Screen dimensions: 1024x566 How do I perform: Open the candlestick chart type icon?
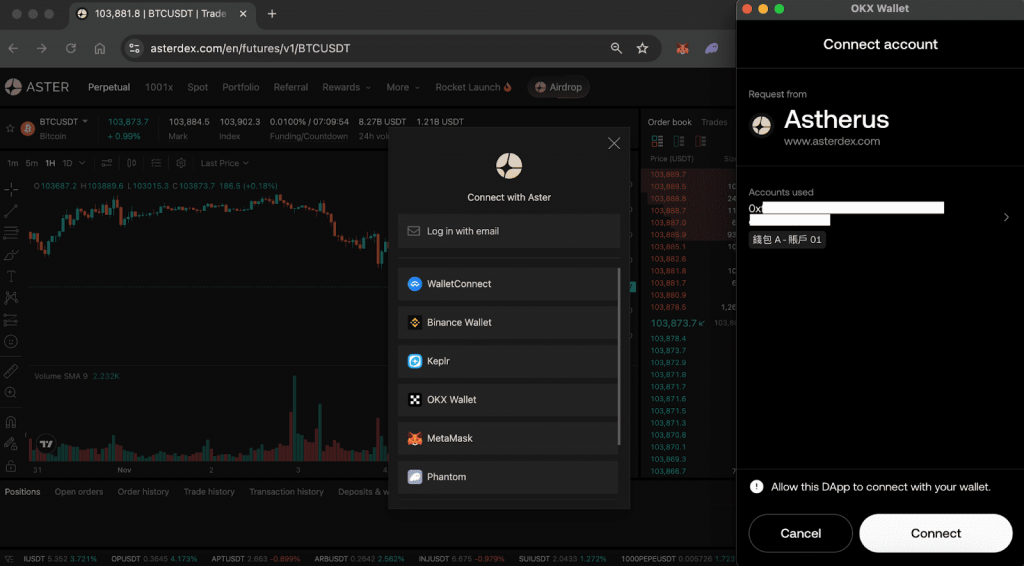(x=131, y=163)
